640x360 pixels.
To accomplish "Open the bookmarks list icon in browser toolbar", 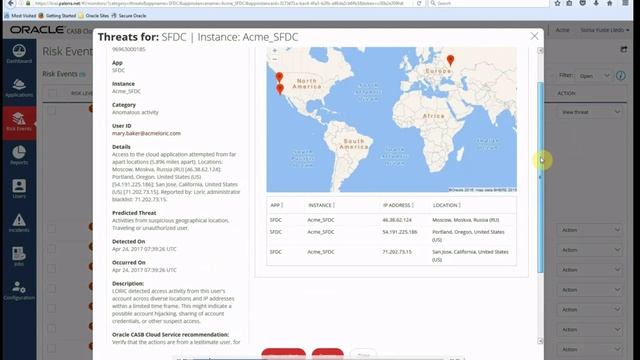I will coord(569,3).
